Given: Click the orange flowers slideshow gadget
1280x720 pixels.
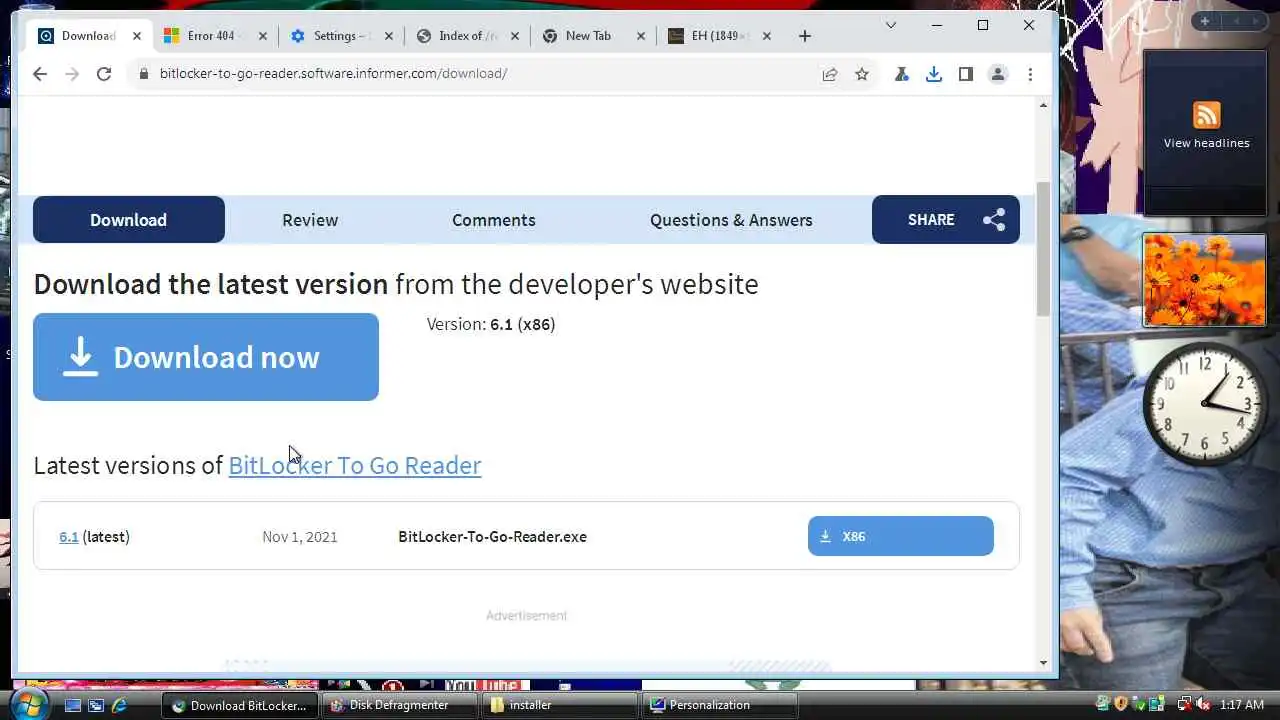Looking at the screenshot, I should 1205,280.
